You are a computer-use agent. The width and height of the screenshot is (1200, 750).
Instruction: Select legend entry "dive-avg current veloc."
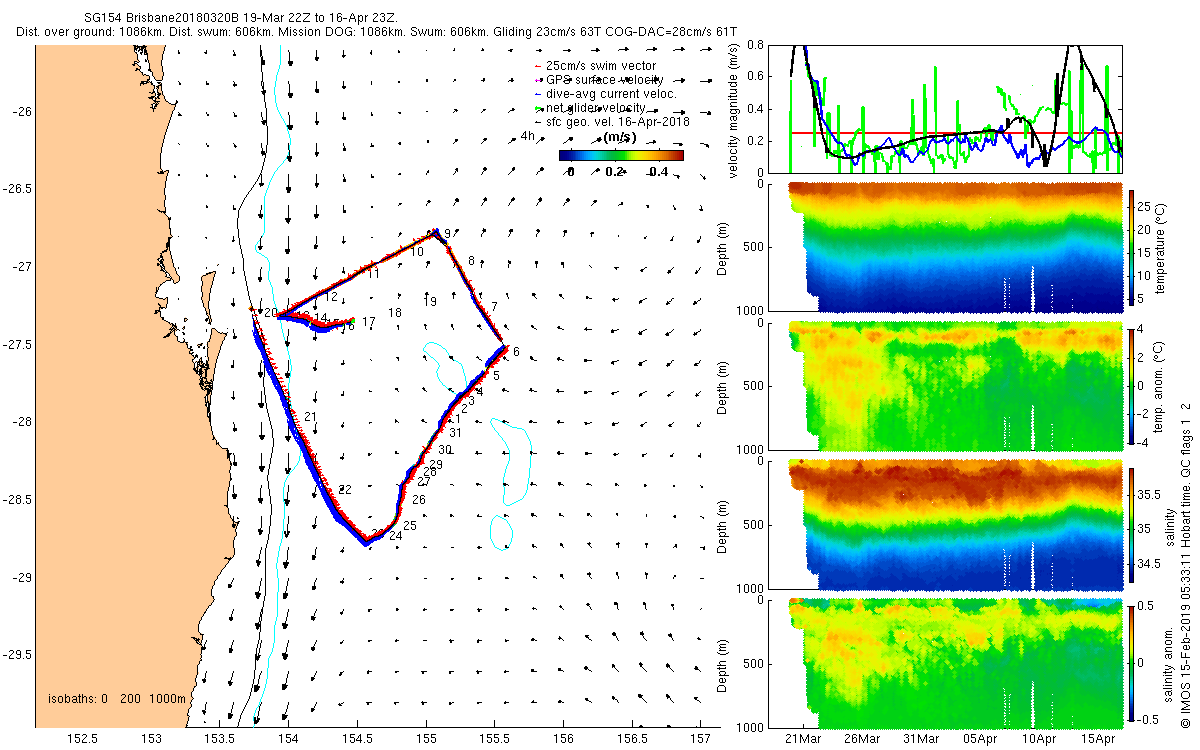[x=611, y=94]
